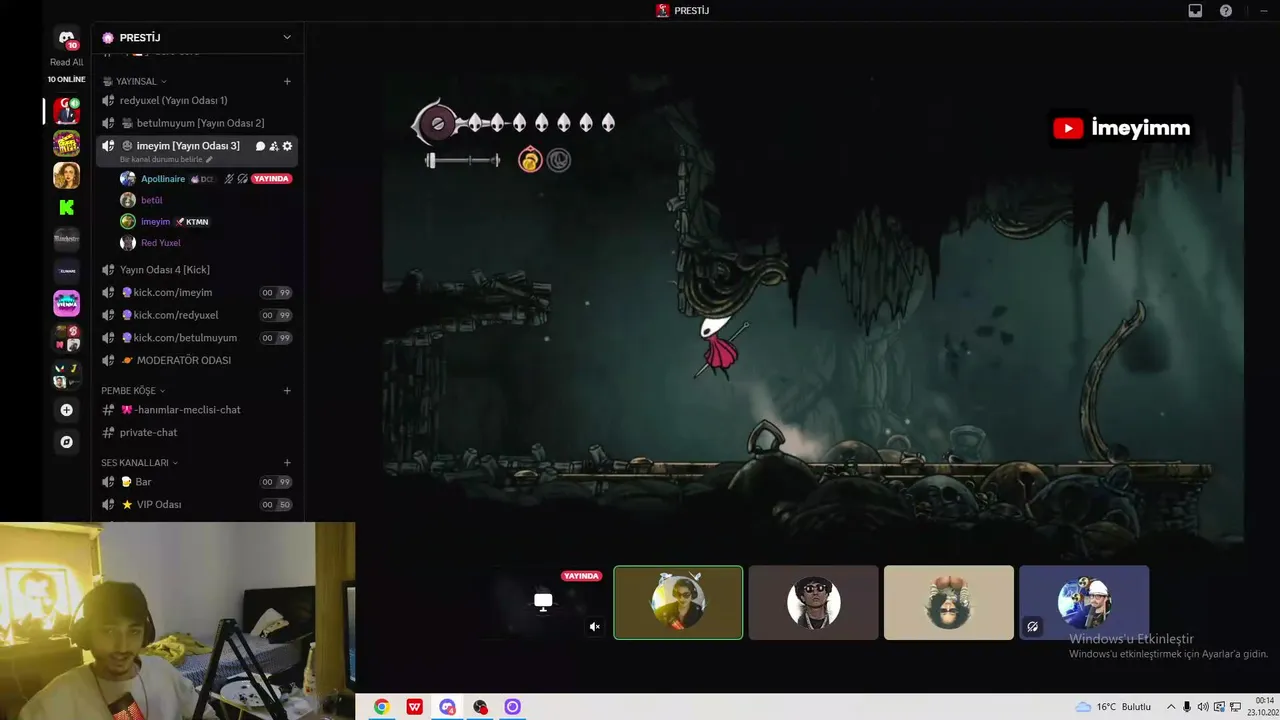
Task: Open Discord from the taskbar
Action: (x=447, y=707)
